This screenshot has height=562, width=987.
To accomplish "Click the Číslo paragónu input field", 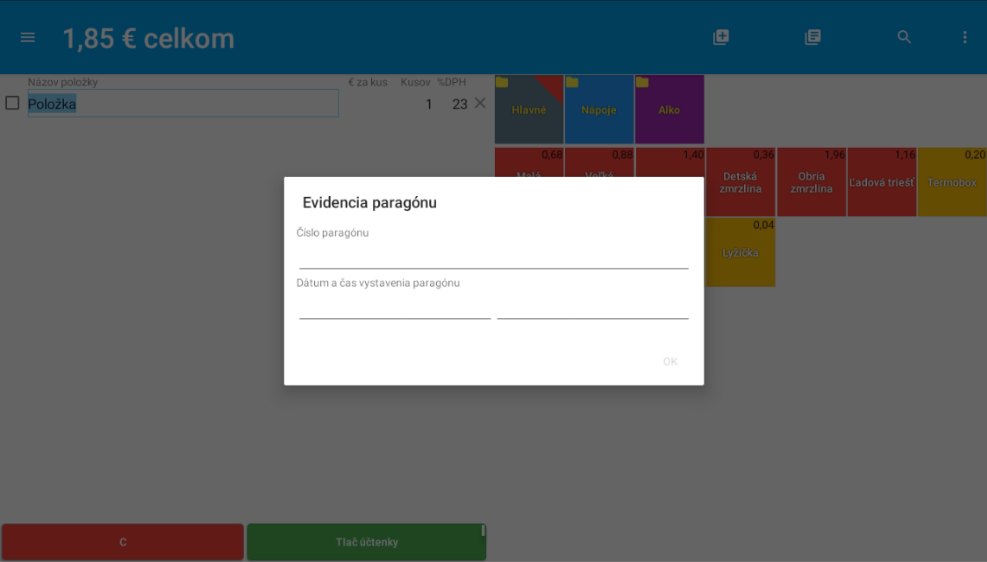I will 493,256.
